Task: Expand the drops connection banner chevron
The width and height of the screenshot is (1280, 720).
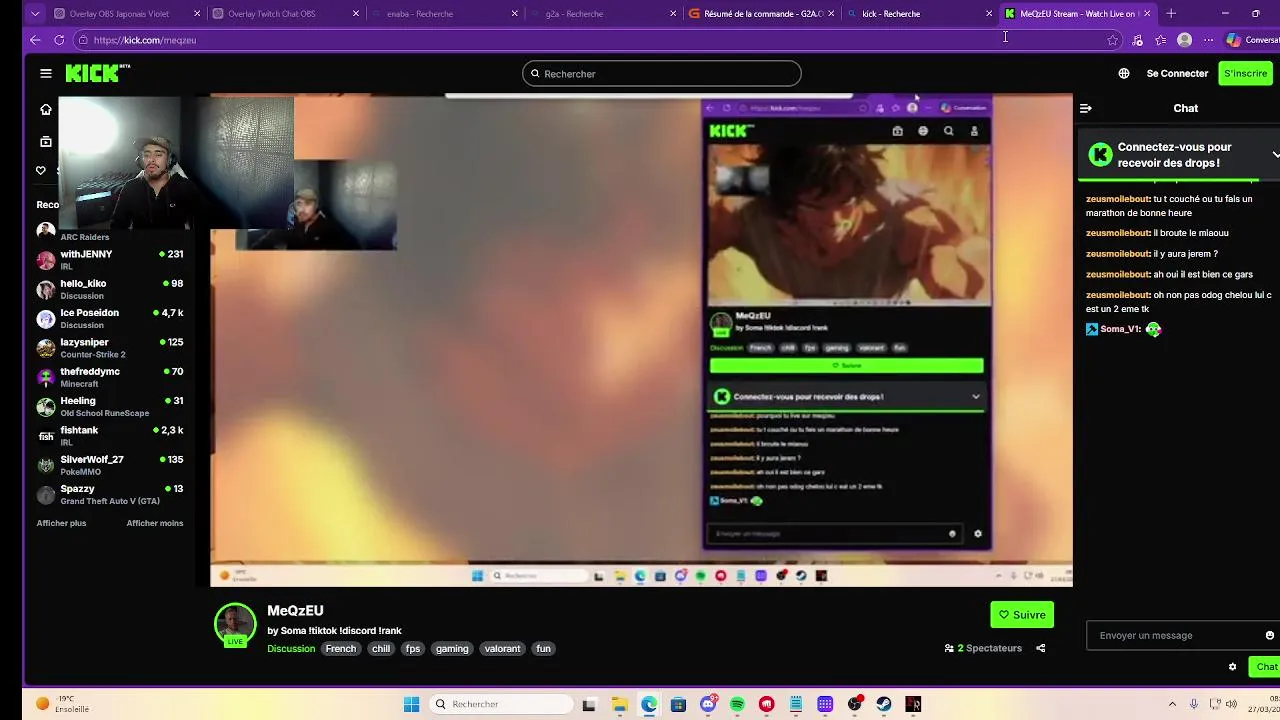Action: coord(1275,155)
